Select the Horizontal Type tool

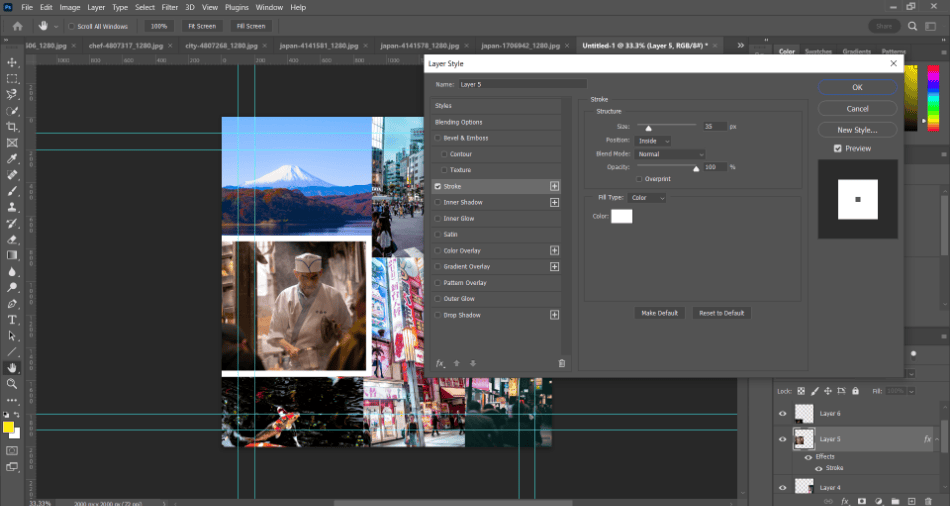pos(12,319)
